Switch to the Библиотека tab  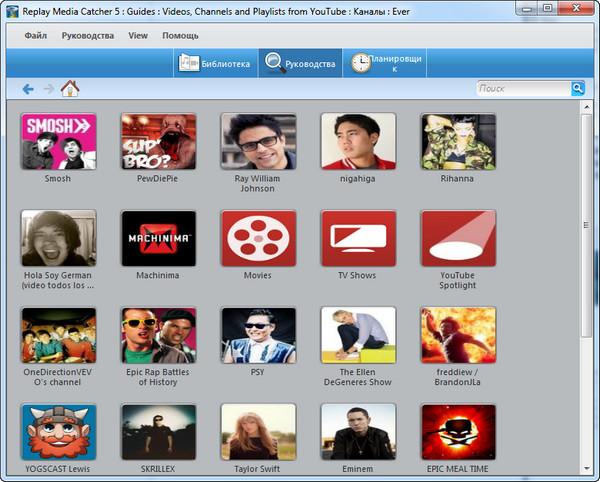point(214,63)
